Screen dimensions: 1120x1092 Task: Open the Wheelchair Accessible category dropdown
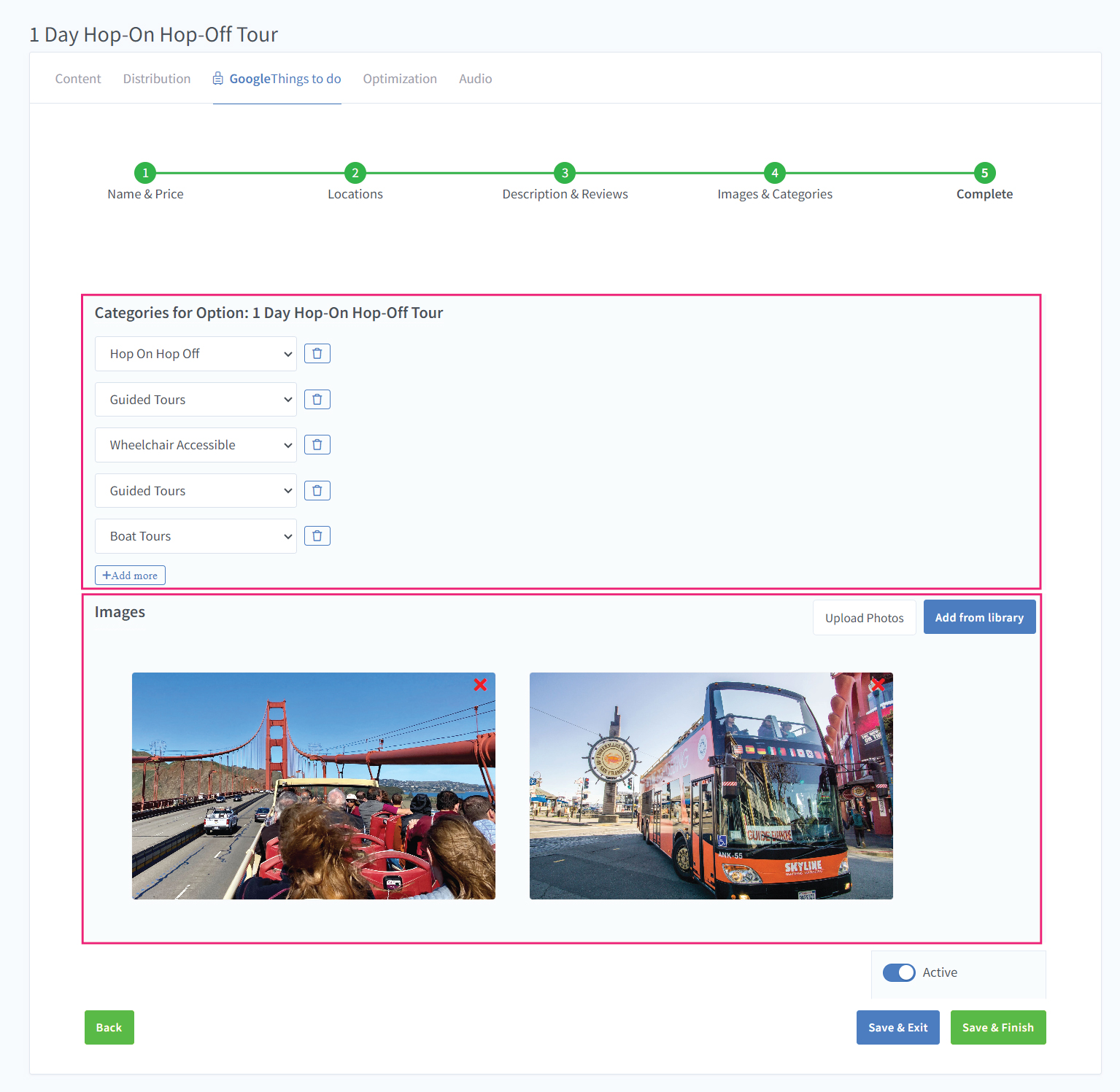tap(196, 445)
